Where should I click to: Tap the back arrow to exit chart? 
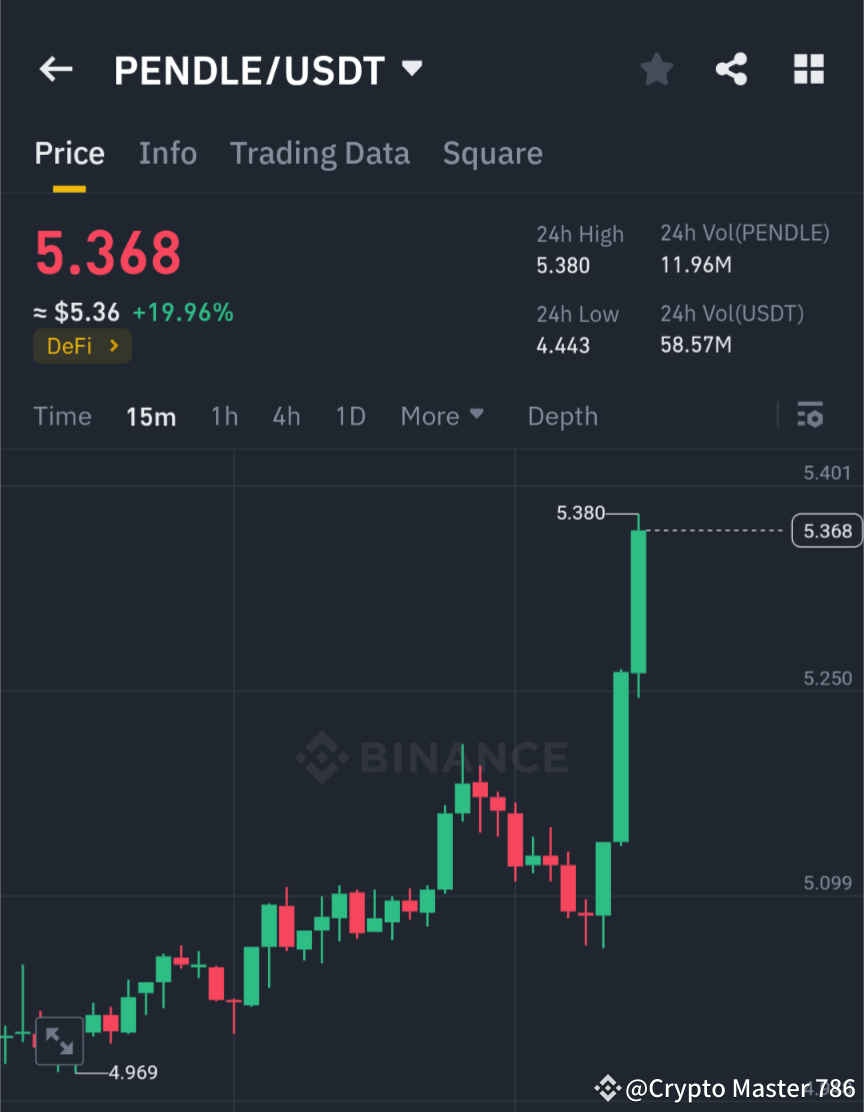(55, 69)
